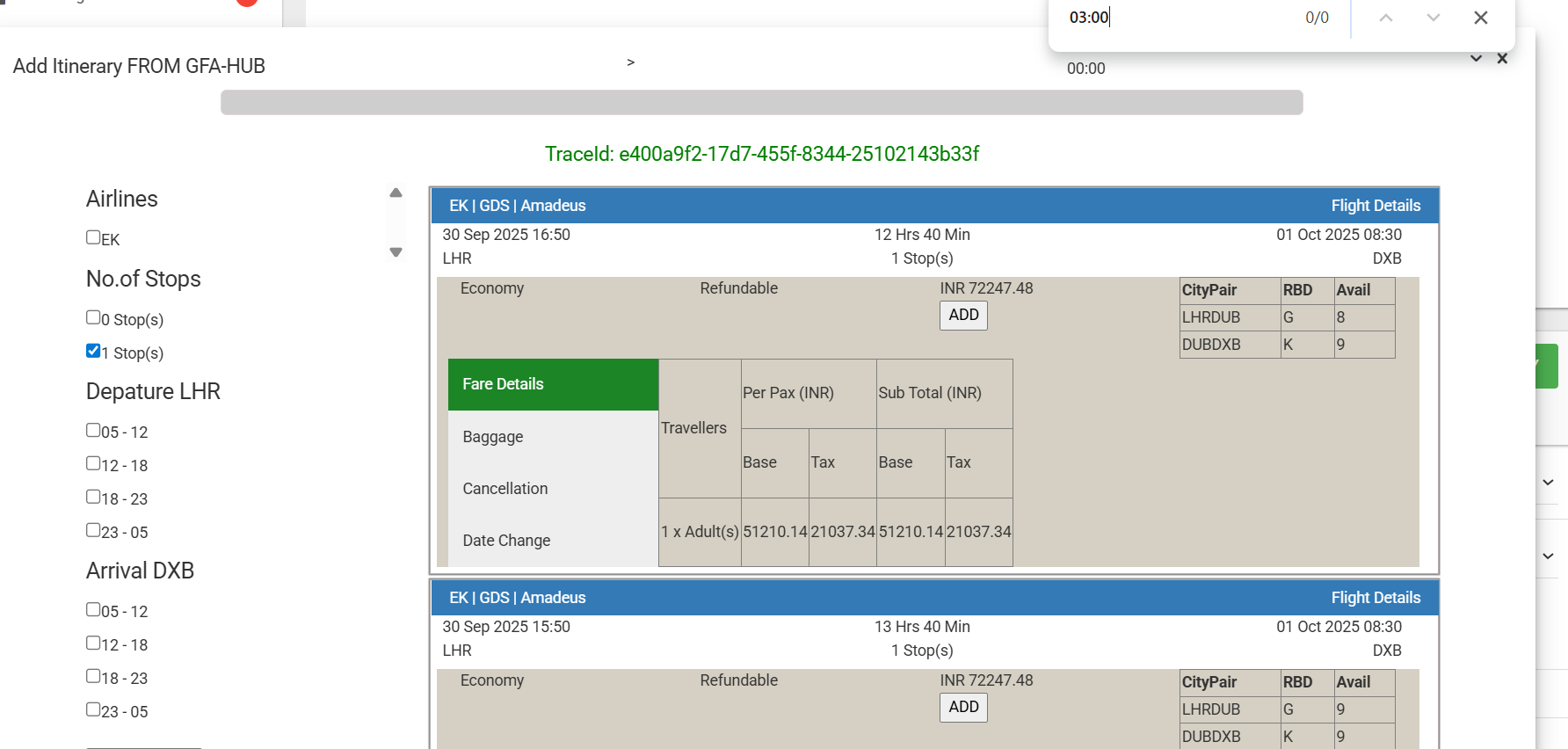The width and height of the screenshot is (1568, 749).
Task: Close the Add Itinerary dialog
Action: [1502, 59]
